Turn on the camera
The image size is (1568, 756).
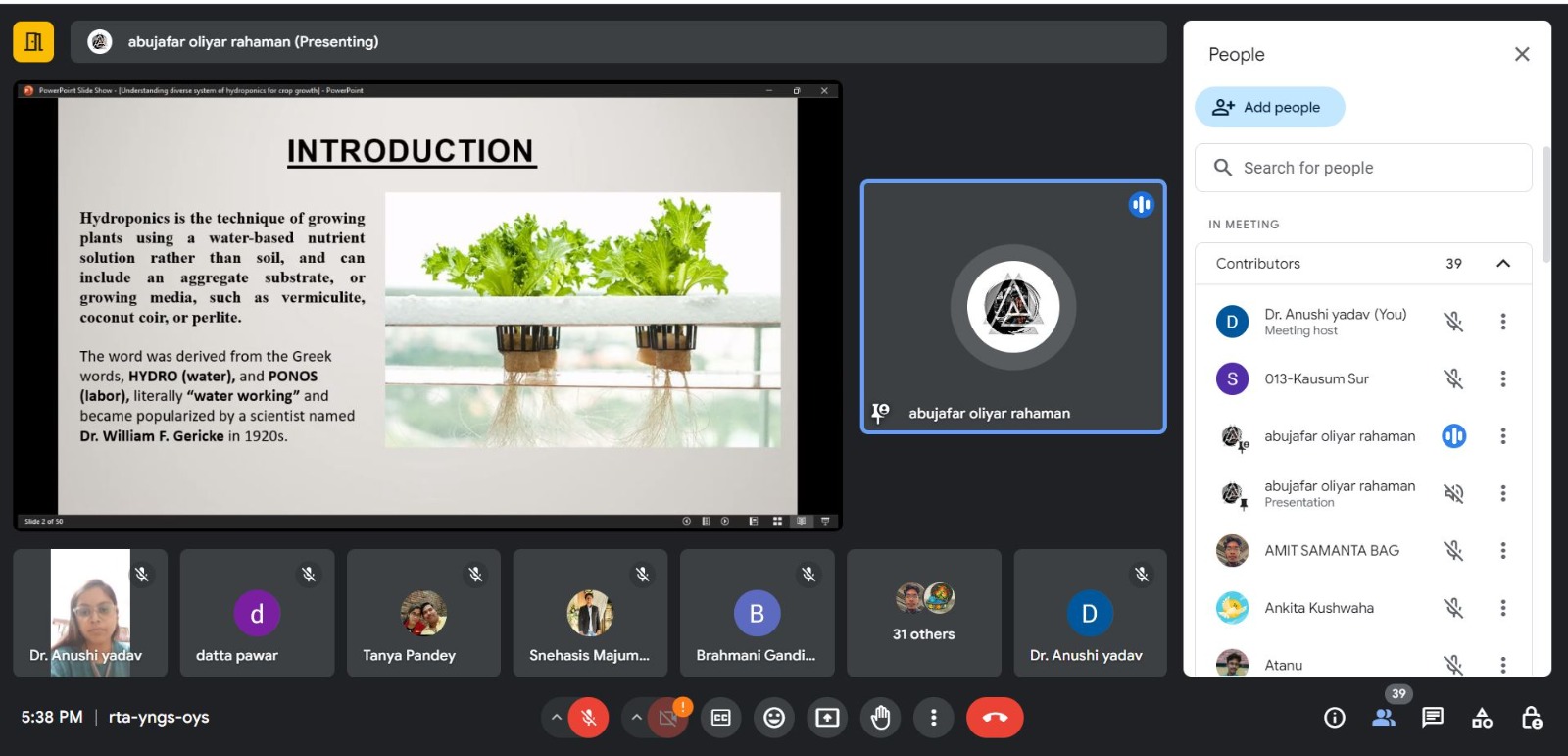point(668,718)
